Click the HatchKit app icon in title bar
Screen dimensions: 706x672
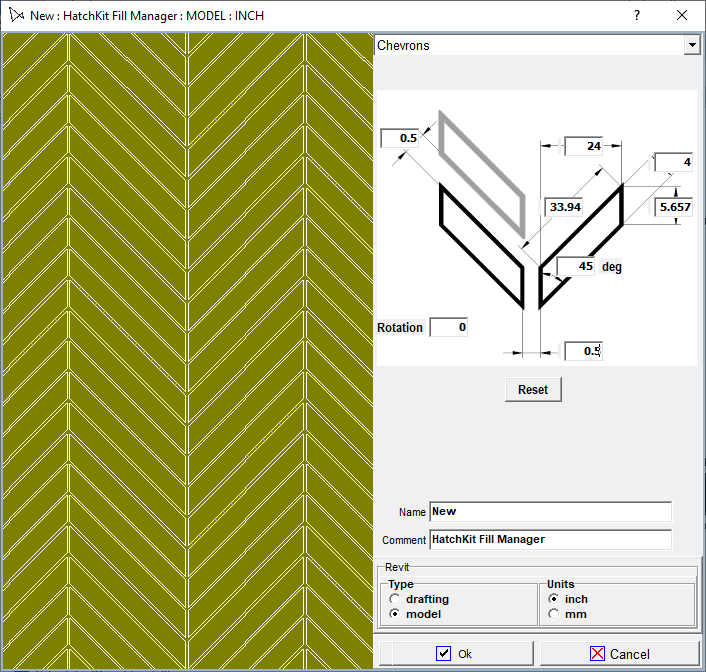click(15, 16)
